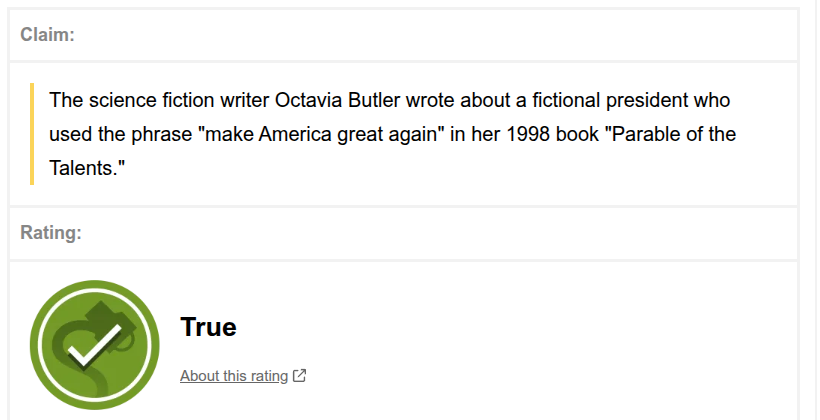
Task: Click the word "who" ending the first line
Action: point(715,101)
